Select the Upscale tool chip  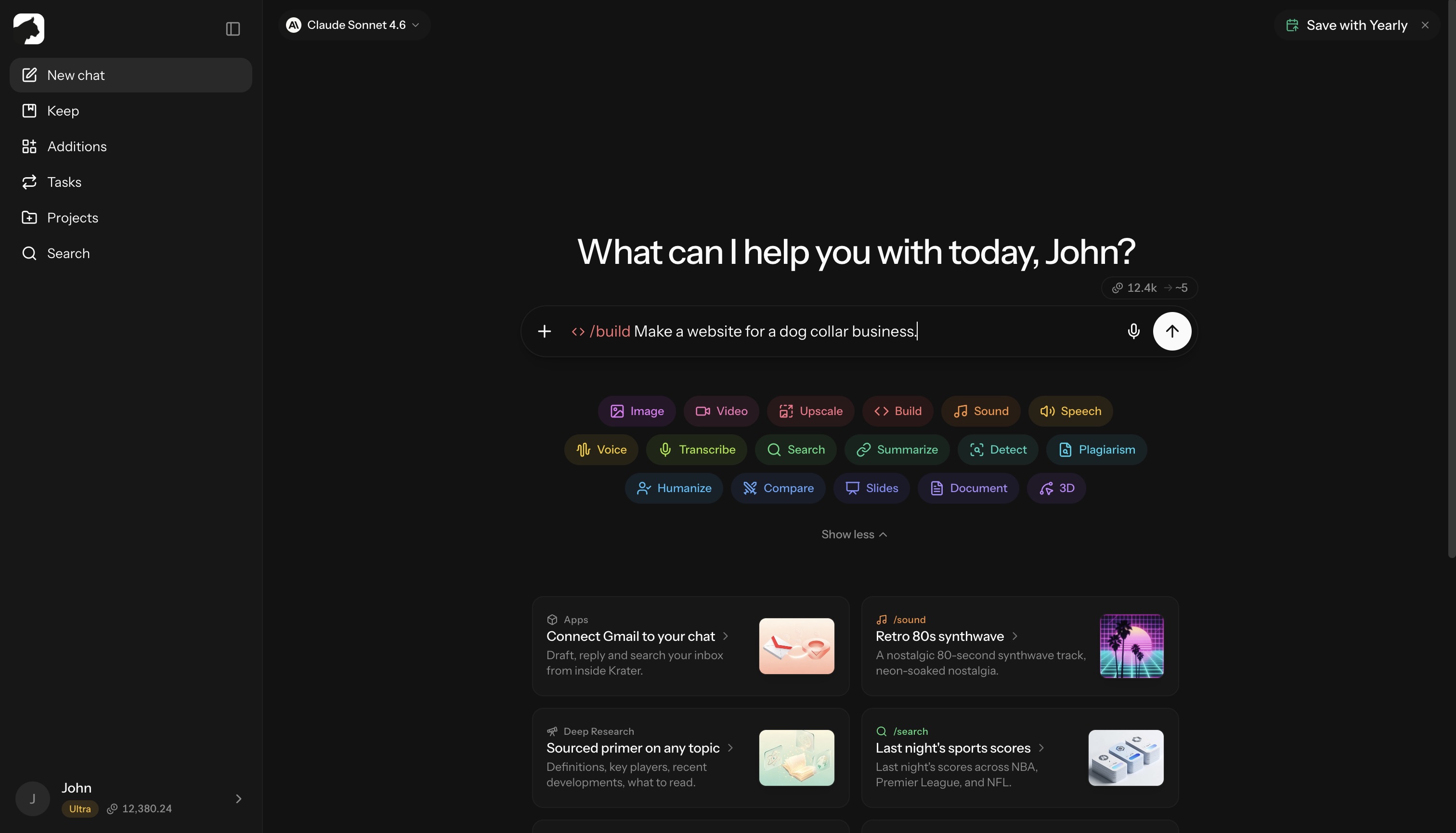810,411
